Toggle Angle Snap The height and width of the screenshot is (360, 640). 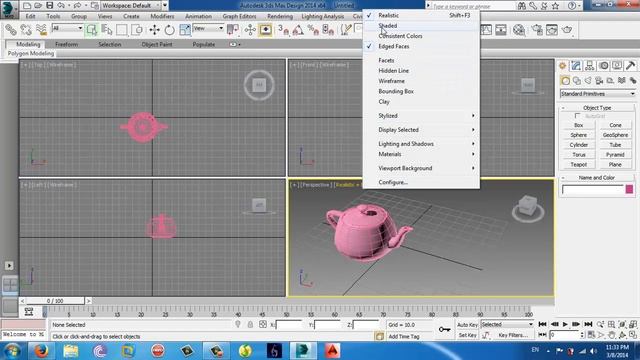pos(298,30)
